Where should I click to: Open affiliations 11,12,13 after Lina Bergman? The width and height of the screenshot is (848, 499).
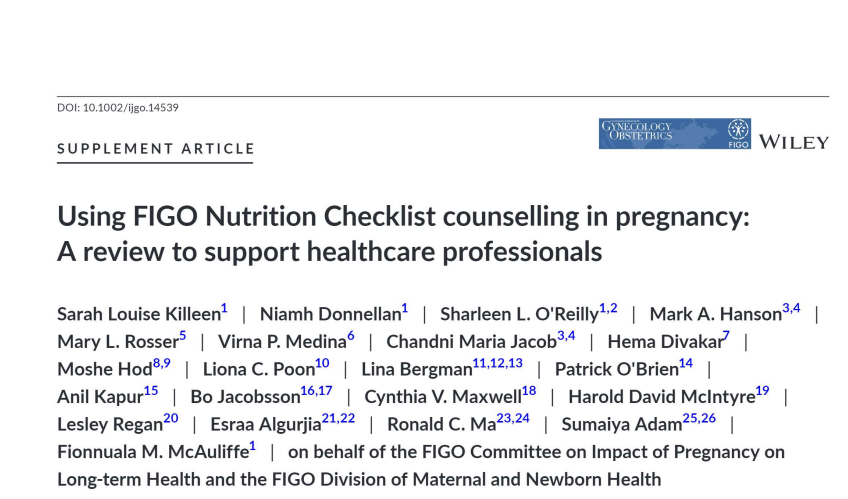click(498, 363)
